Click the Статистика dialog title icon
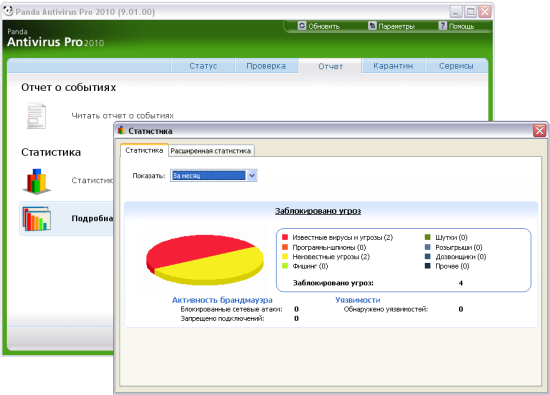Screen dimensions: 550x395 point(121,130)
